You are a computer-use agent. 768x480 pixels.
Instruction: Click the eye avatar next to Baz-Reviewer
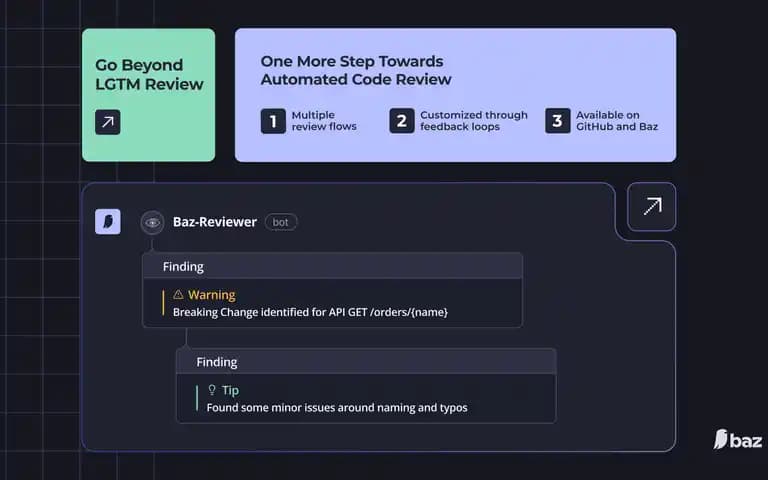[x=152, y=222]
